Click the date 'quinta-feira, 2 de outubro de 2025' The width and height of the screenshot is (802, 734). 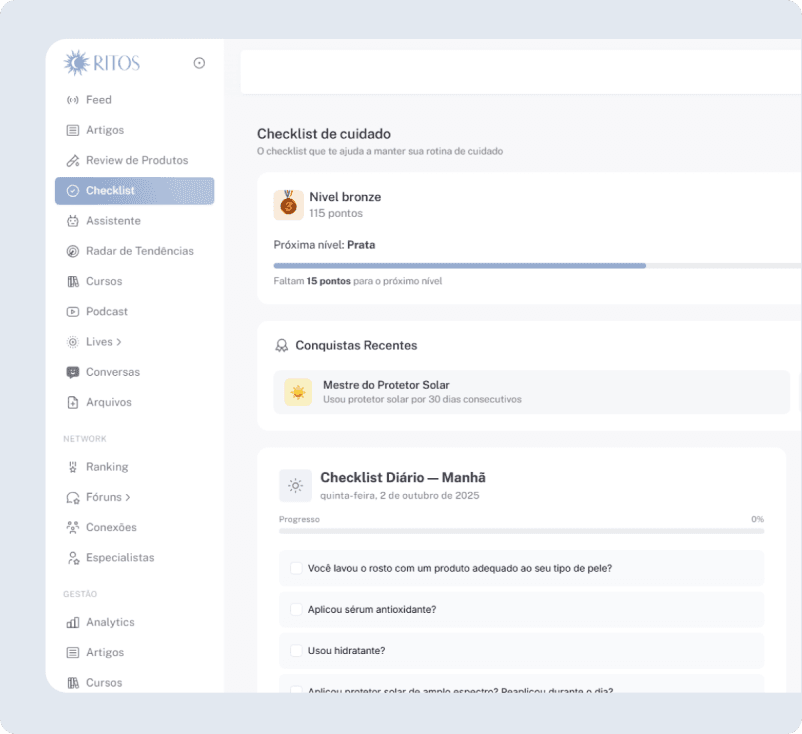tap(399, 496)
